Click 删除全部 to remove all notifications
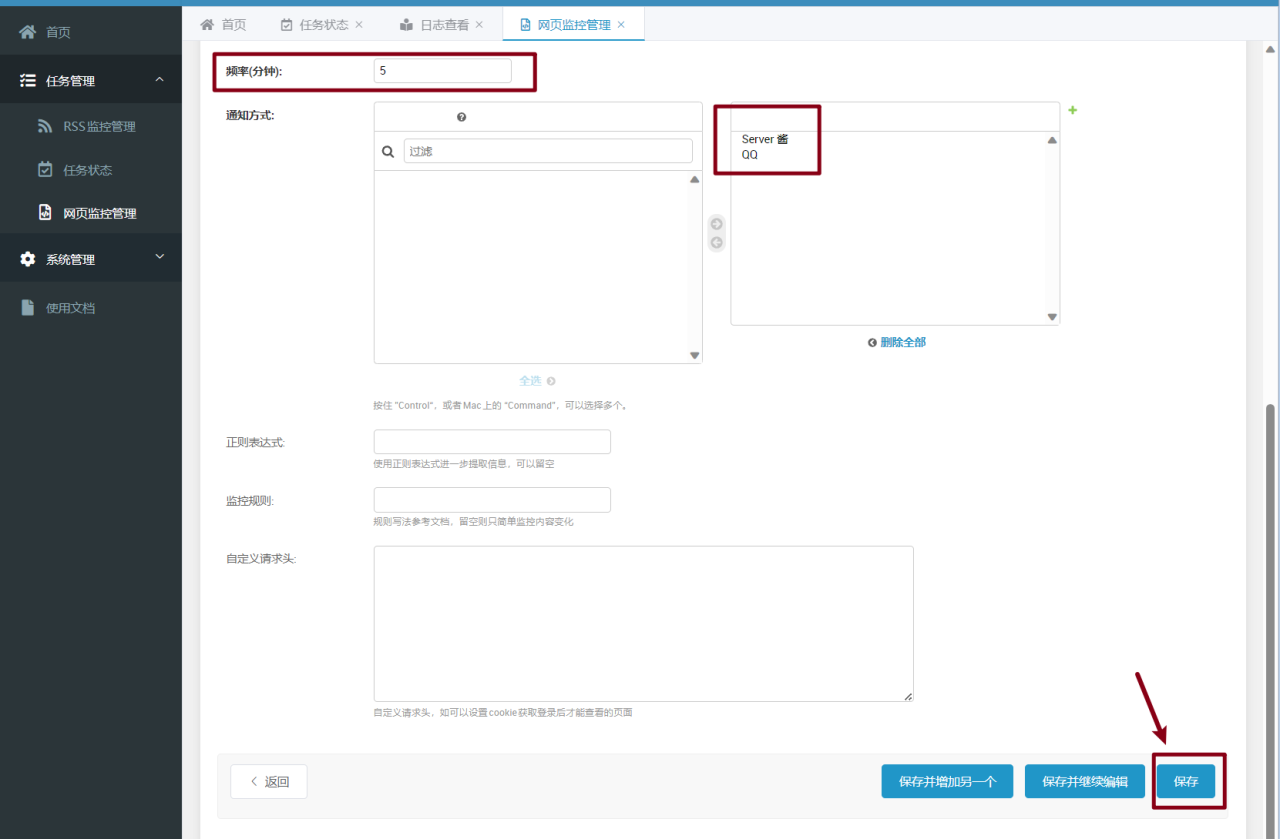The width and height of the screenshot is (1280, 839). 902,341
